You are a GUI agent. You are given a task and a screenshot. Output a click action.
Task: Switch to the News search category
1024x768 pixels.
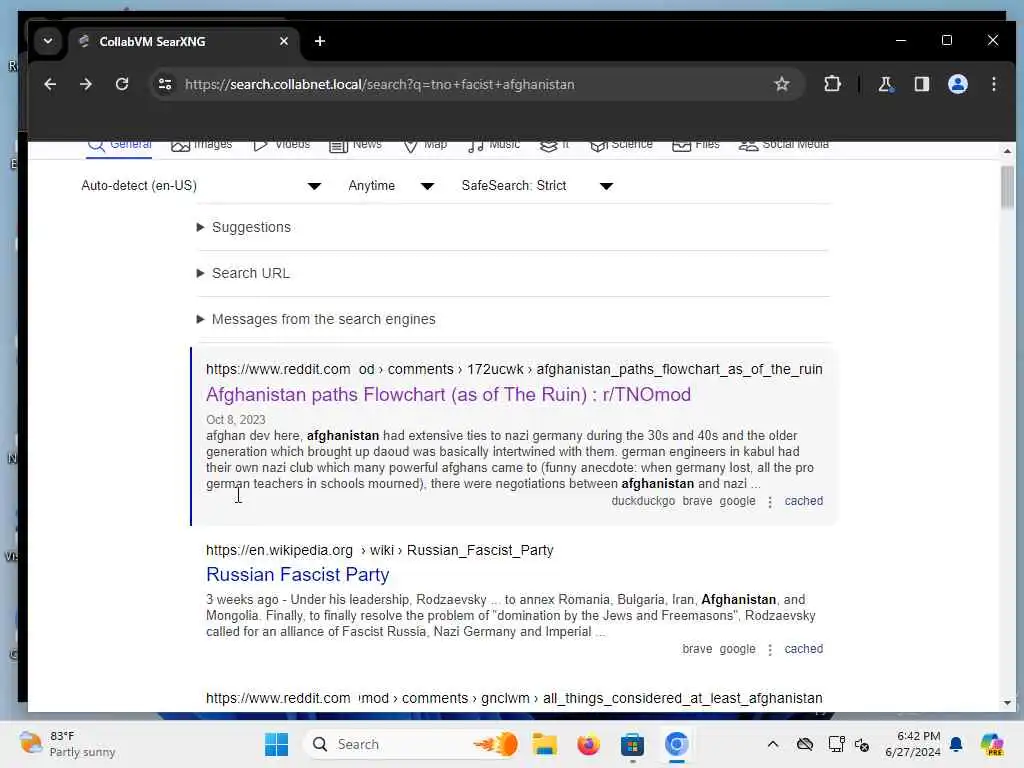pyautogui.click(x=355, y=145)
